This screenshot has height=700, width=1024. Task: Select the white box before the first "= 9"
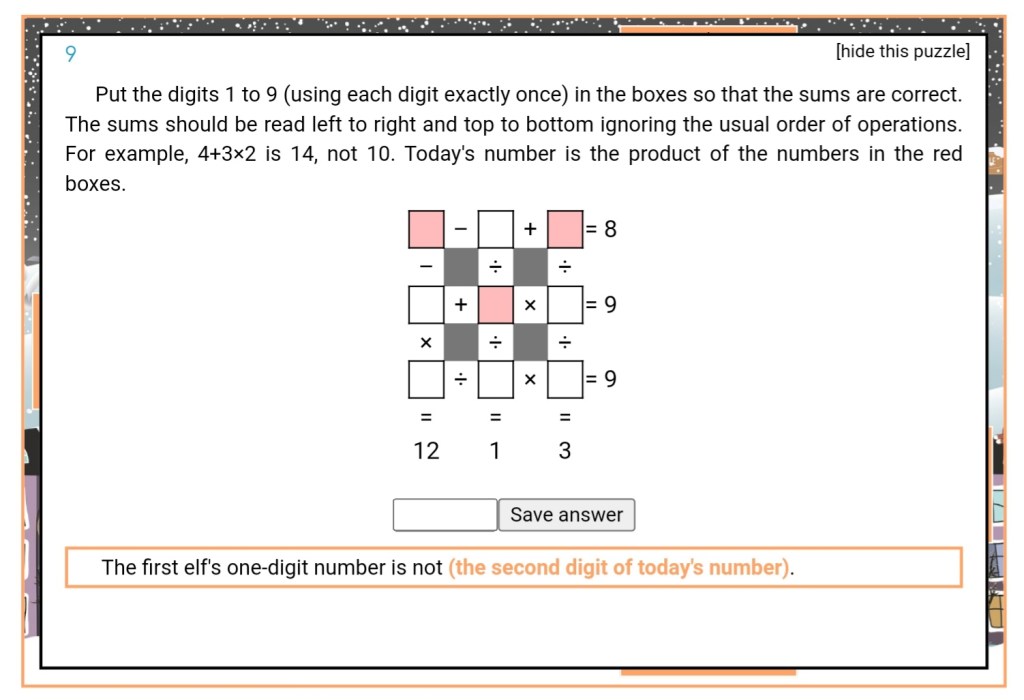coord(565,304)
